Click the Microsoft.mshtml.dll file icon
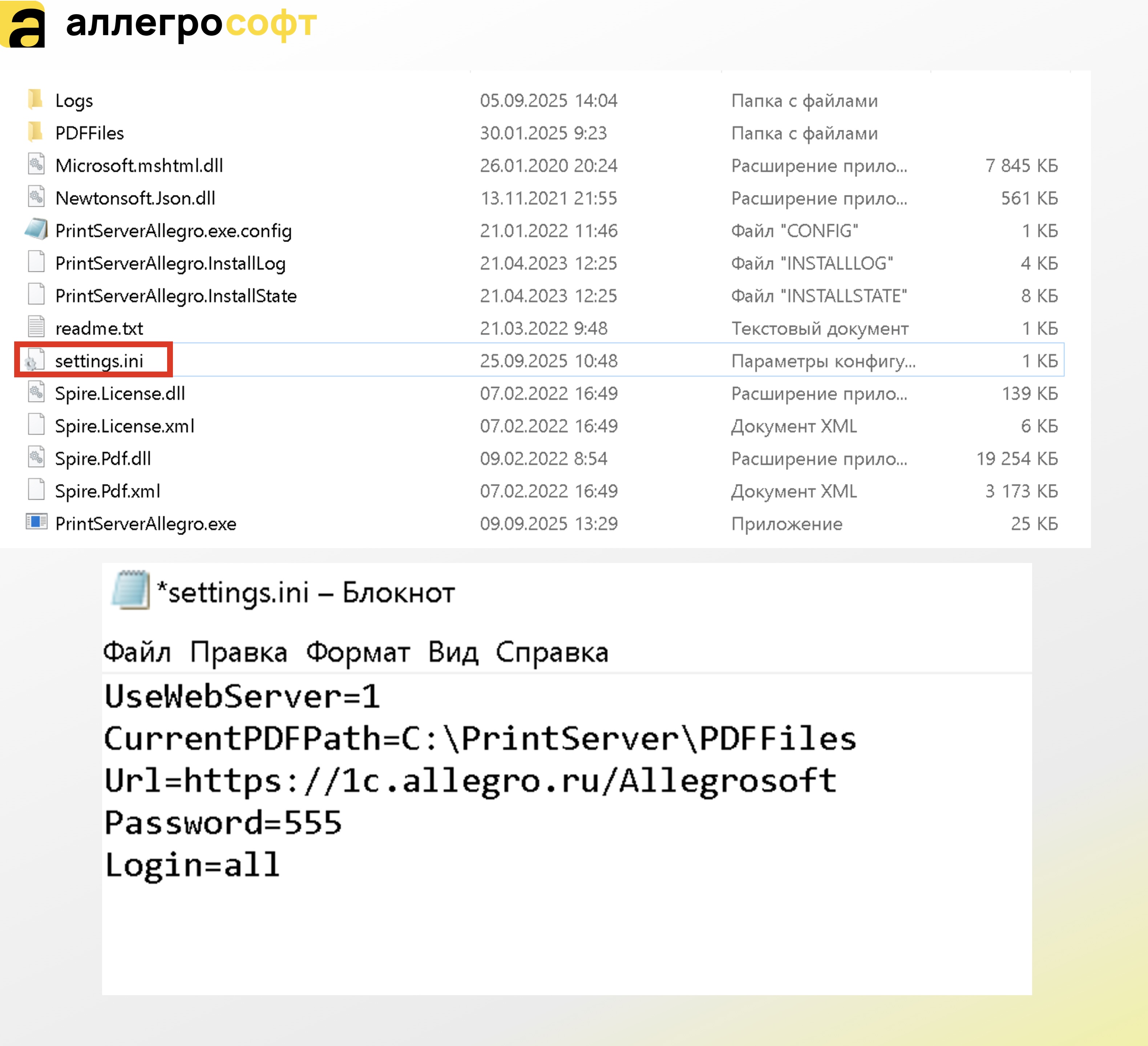Screen dimensions: 1148x1046 (36, 165)
